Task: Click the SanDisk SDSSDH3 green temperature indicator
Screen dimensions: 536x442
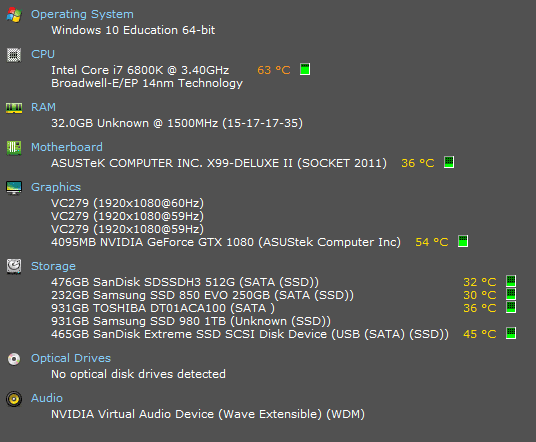Action: click(511, 281)
